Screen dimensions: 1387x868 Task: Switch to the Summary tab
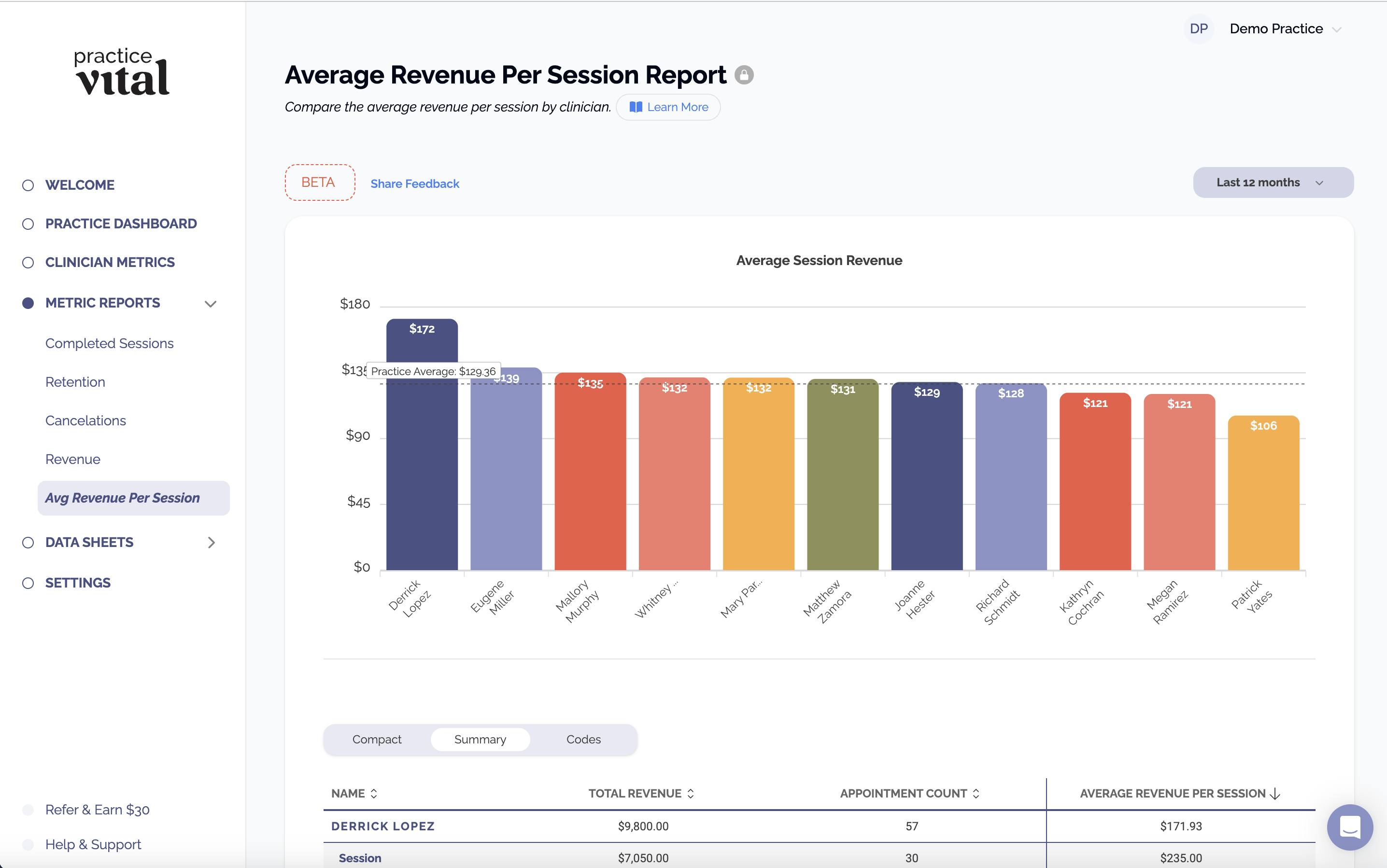[480, 740]
